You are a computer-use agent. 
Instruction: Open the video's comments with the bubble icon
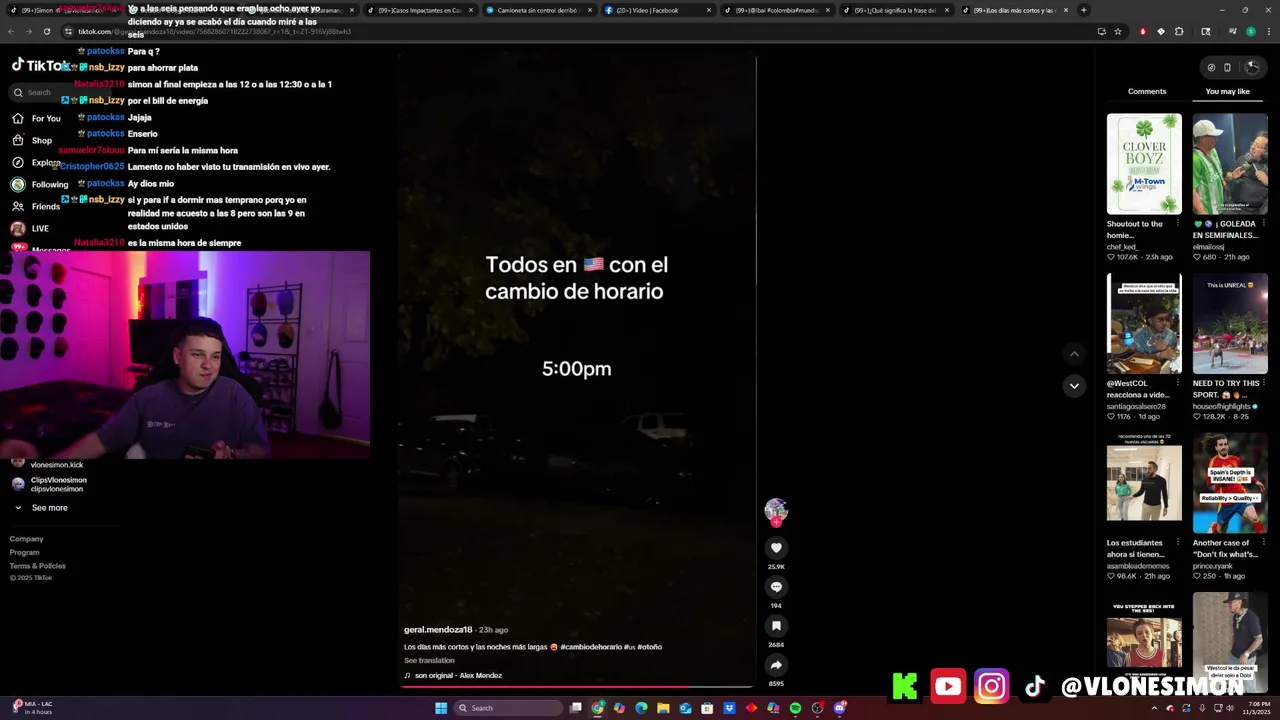tap(776, 587)
